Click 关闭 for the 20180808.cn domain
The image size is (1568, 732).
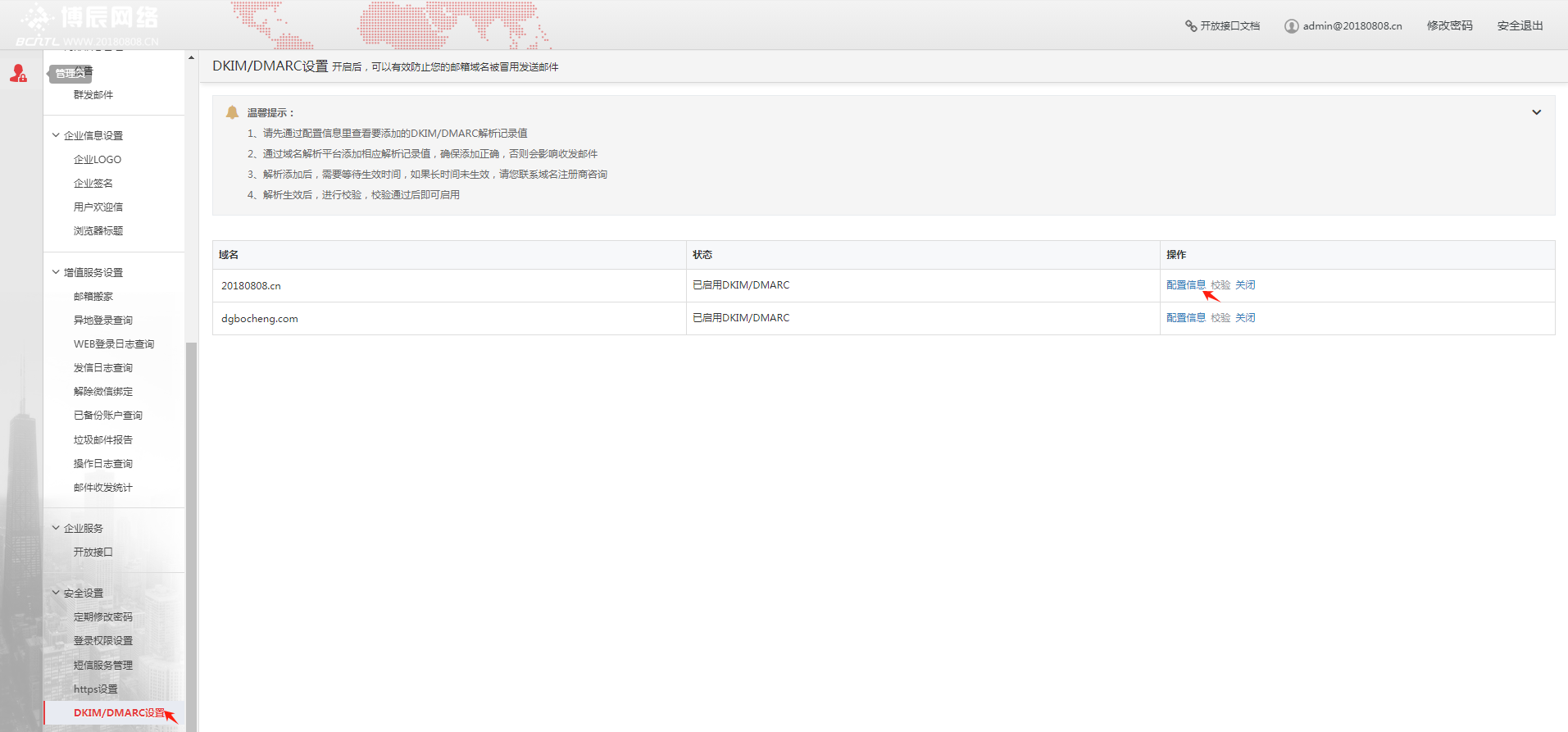pyautogui.click(x=1245, y=285)
